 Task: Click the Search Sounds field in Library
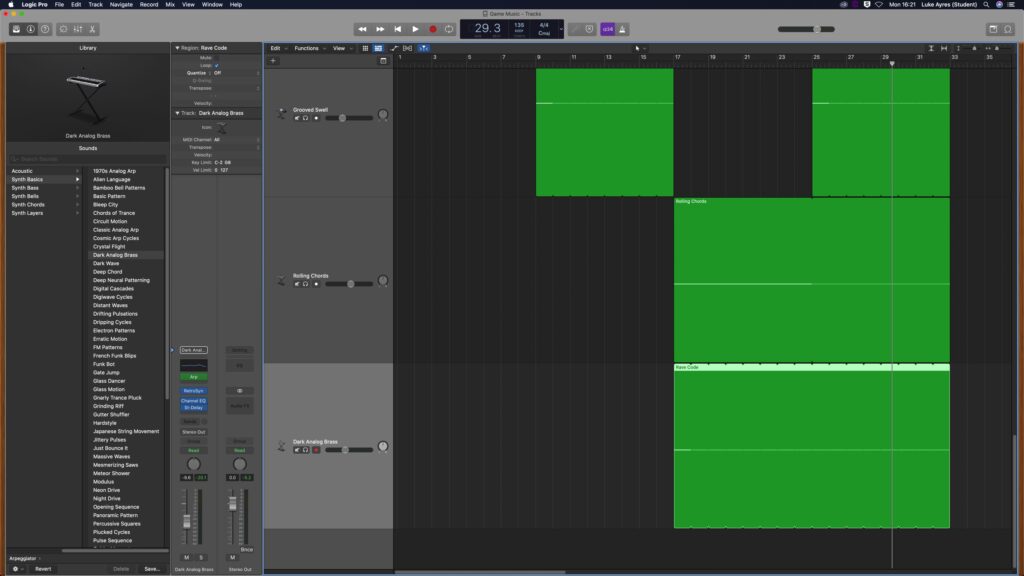tap(88, 159)
